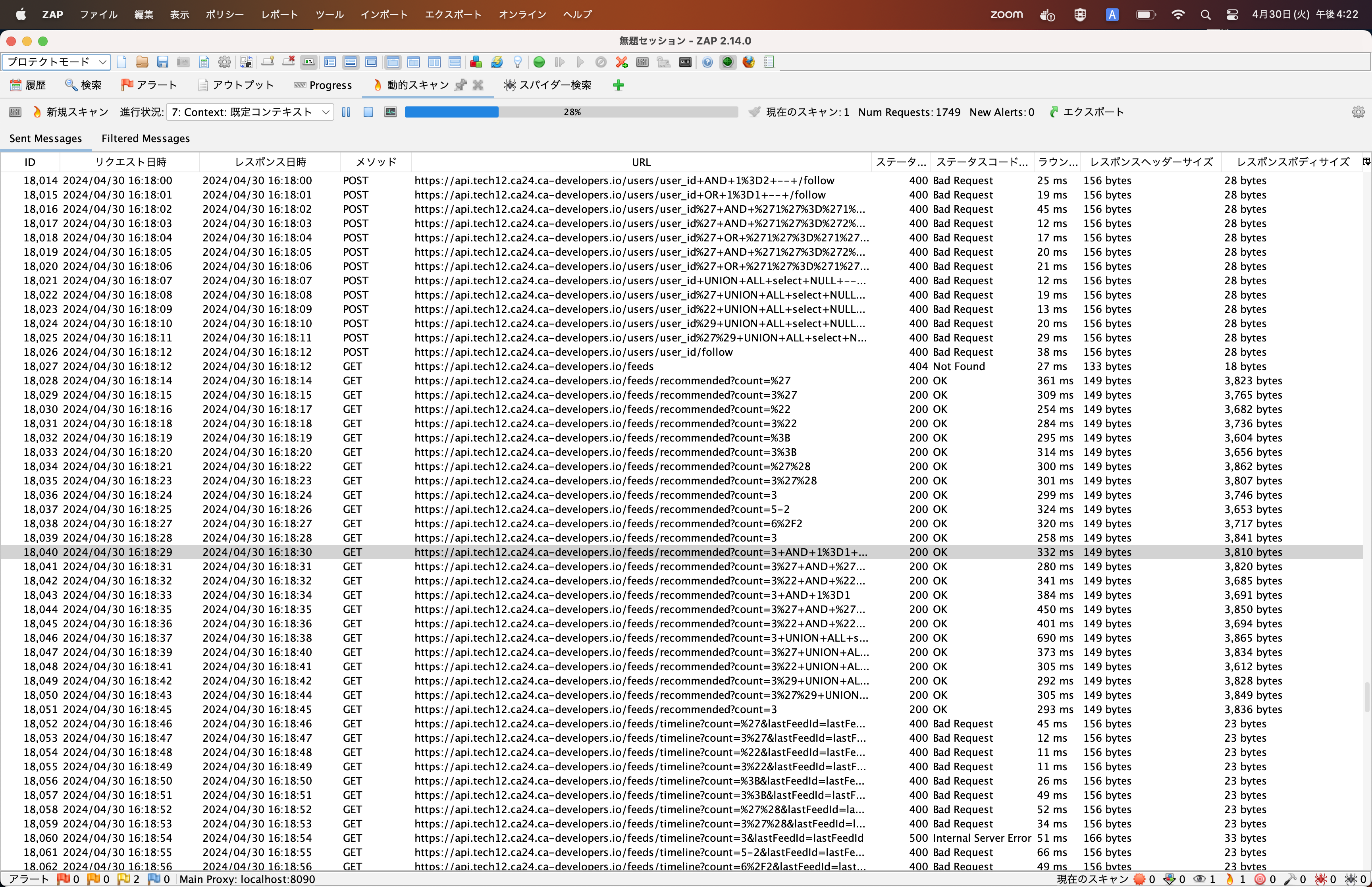Screen dimensions: 1372x887
Task: Click the エクスポート button
Action: coord(1087,112)
